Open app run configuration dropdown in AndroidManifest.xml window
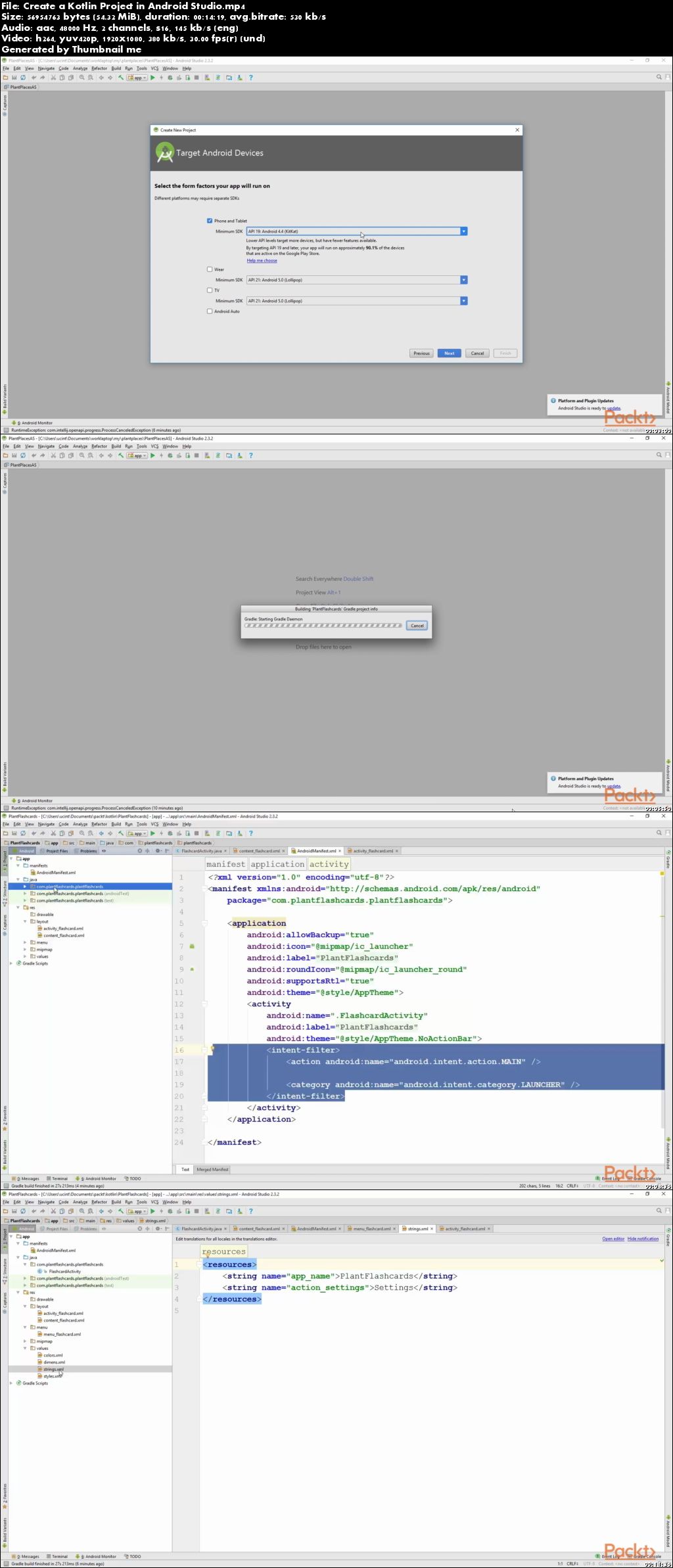This screenshot has width=673, height=1568. (137, 833)
